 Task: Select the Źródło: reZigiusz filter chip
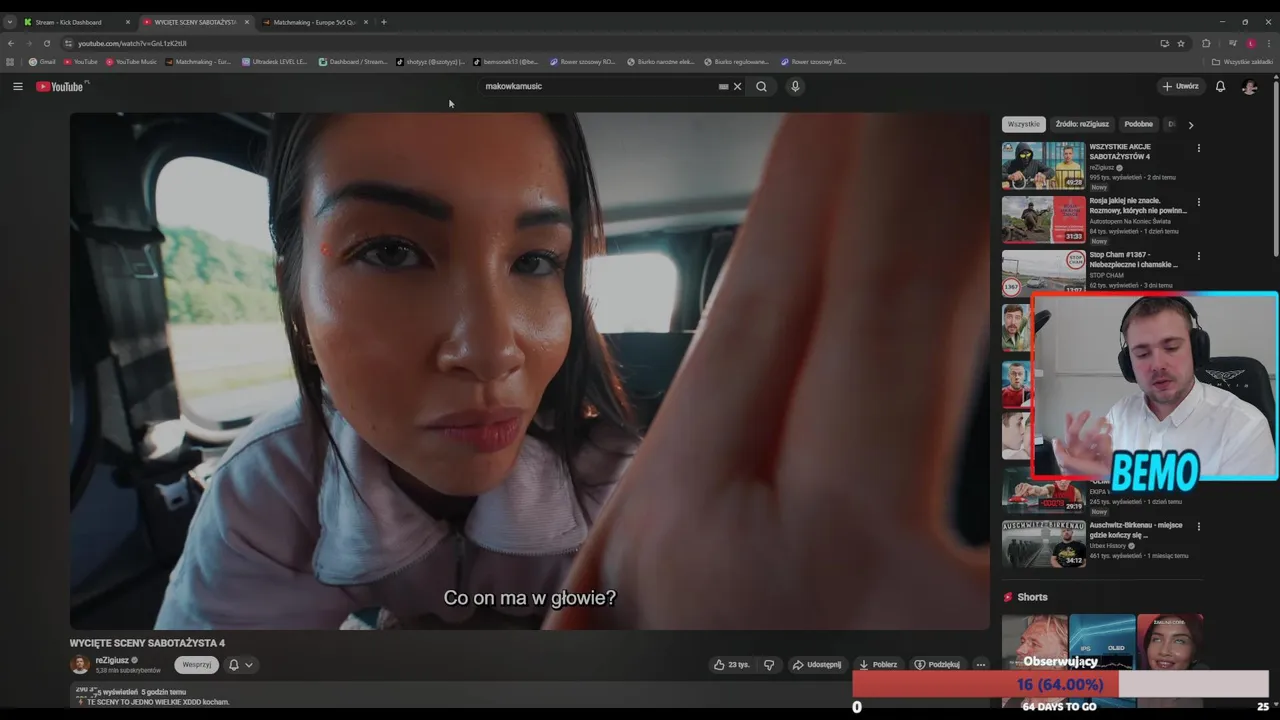tap(1082, 125)
